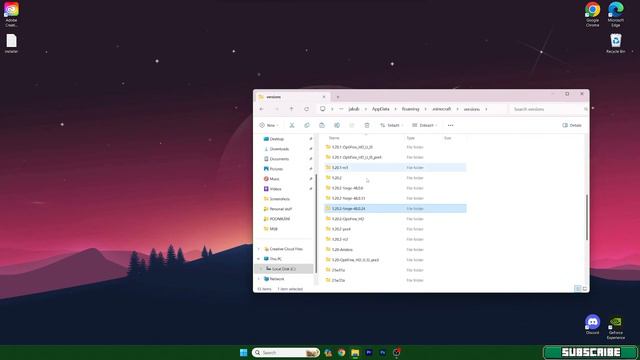Click the Roaming breadcrumb
This screenshot has width=640, height=360.
[411, 109]
